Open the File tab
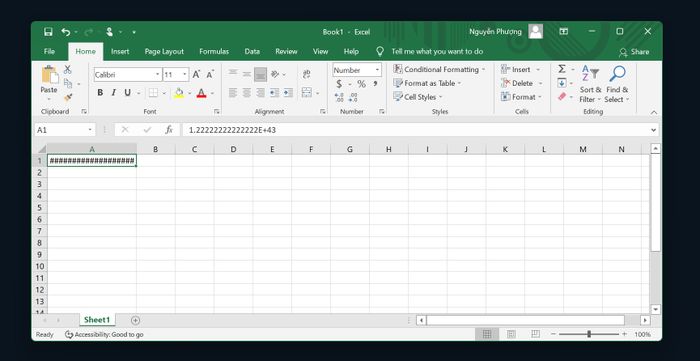This screenshot has height=361, width=700. [x=49, y=52]
